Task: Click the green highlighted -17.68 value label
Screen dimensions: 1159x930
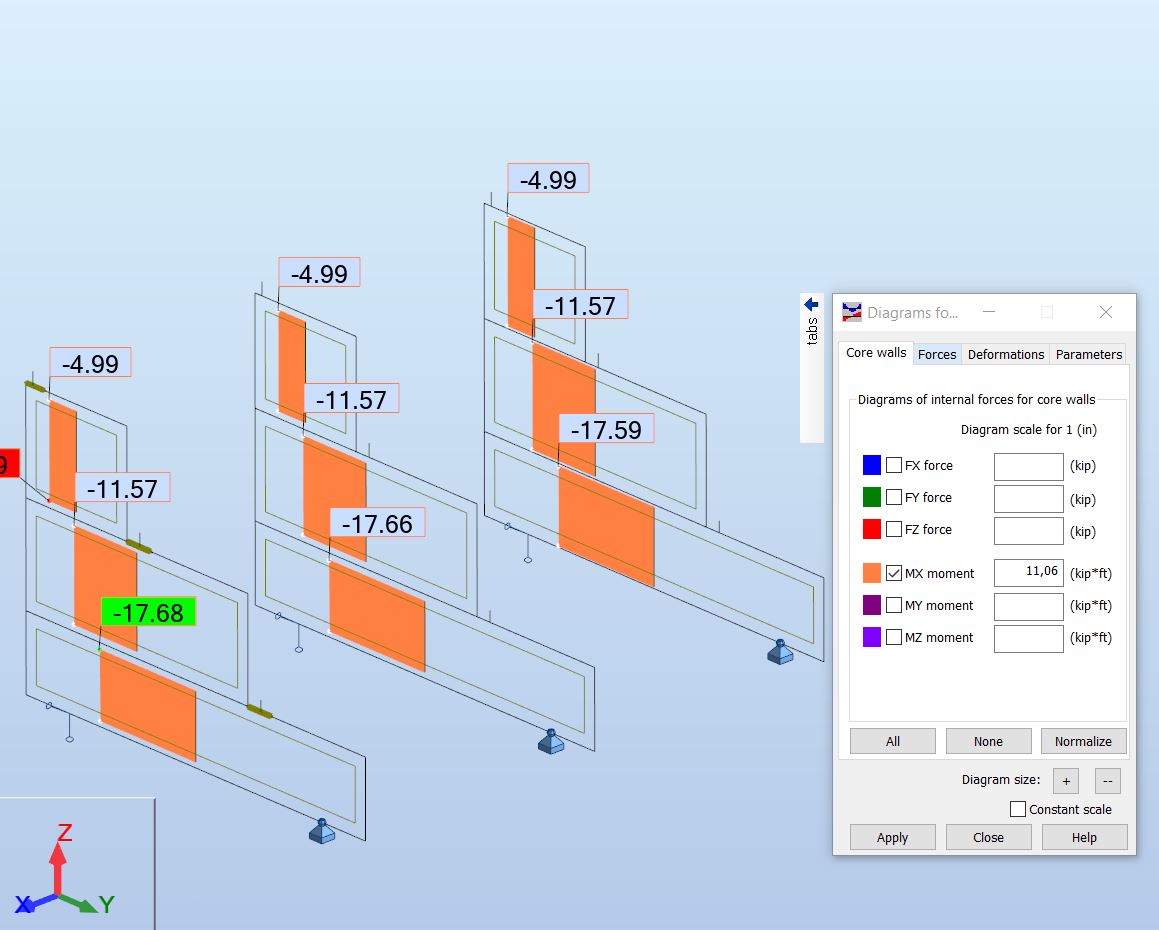Action: click(x=148, y=611)
